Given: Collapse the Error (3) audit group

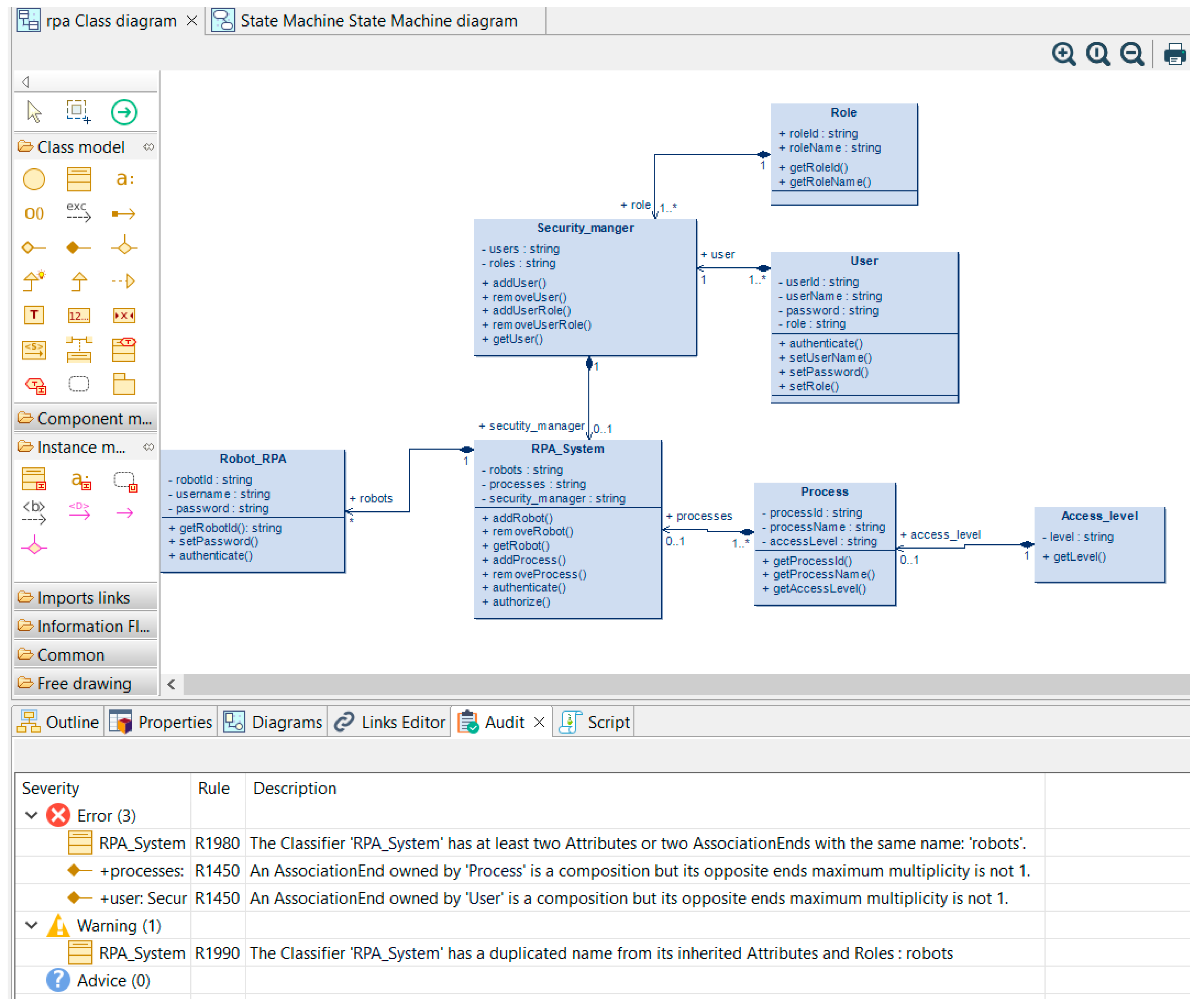Looking at the screenshot, I should [32, 815].
